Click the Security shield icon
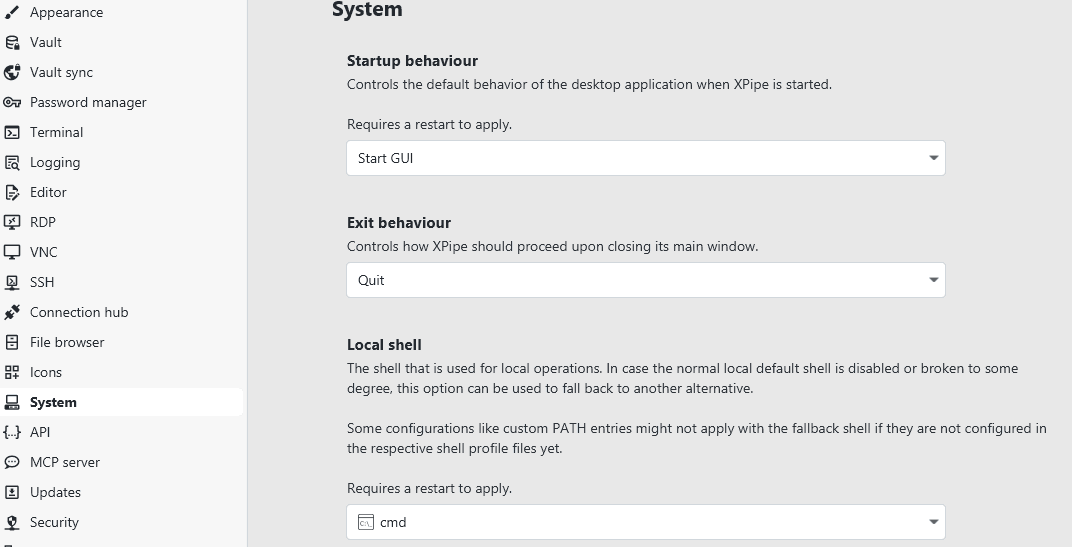Image resolution: width=1072 pixels, height=547 pixels. pyautogui.click(x=12, y=523)
